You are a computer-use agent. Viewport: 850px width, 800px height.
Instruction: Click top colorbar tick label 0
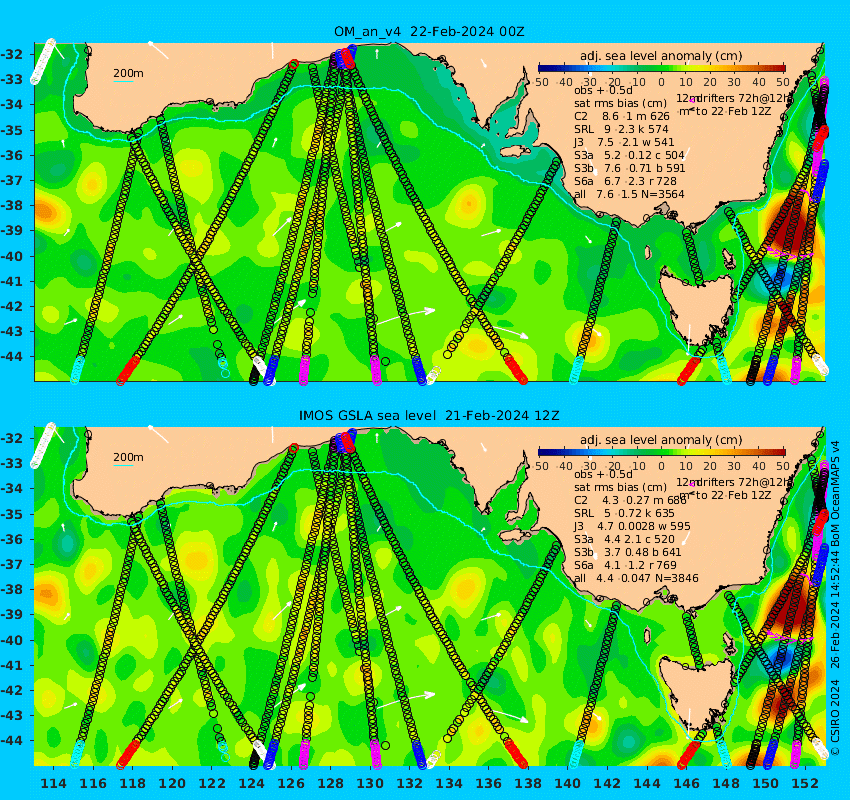[661, 82]
